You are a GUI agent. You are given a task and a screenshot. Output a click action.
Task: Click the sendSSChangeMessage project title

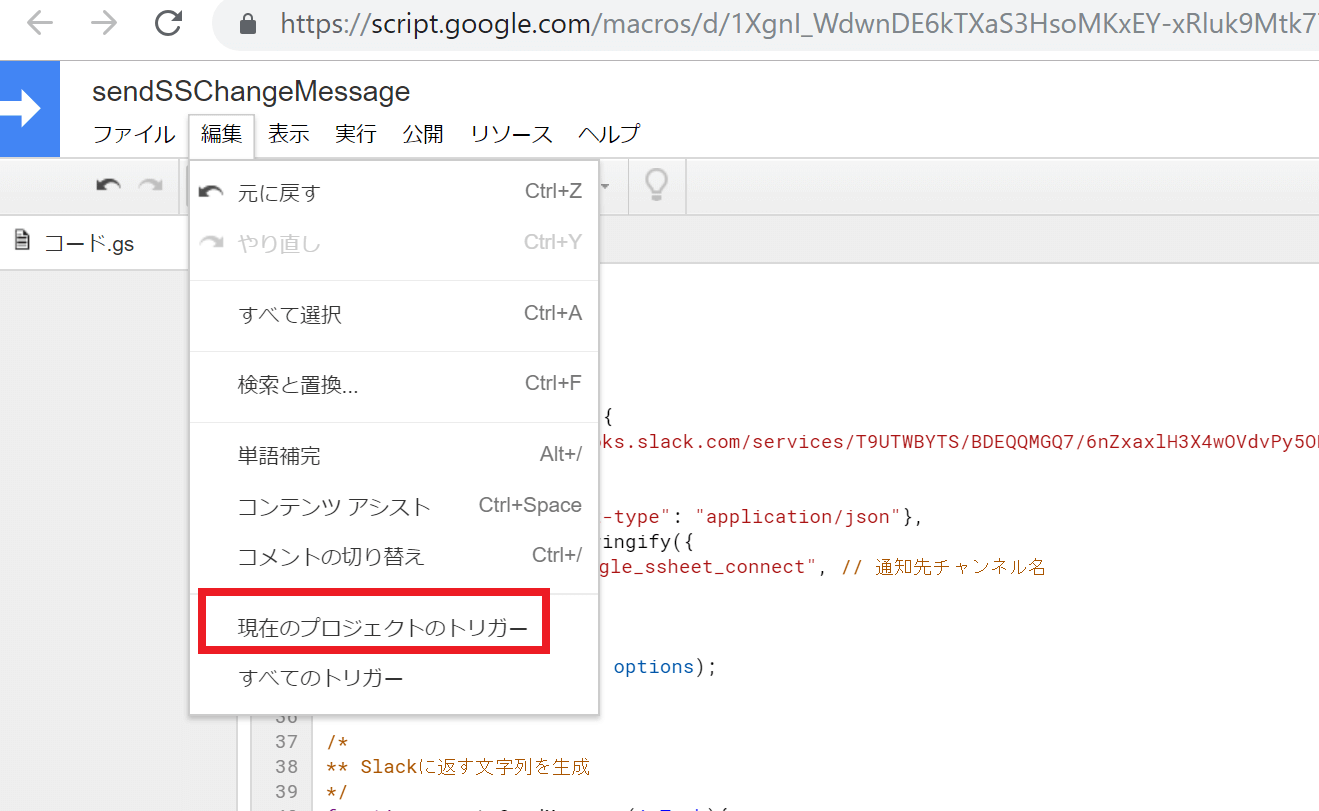251,92
